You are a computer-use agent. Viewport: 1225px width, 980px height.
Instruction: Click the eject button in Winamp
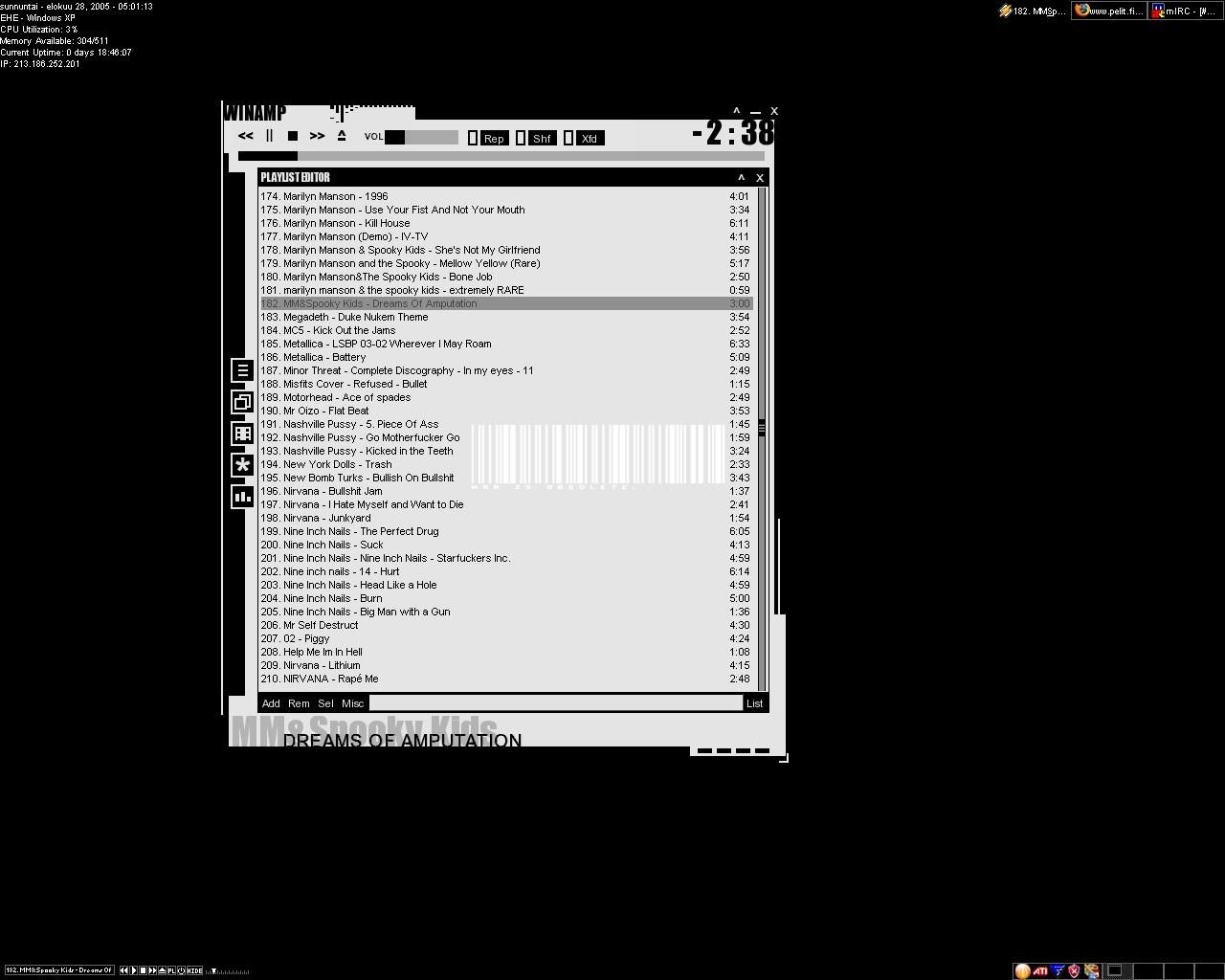[341, 136]
